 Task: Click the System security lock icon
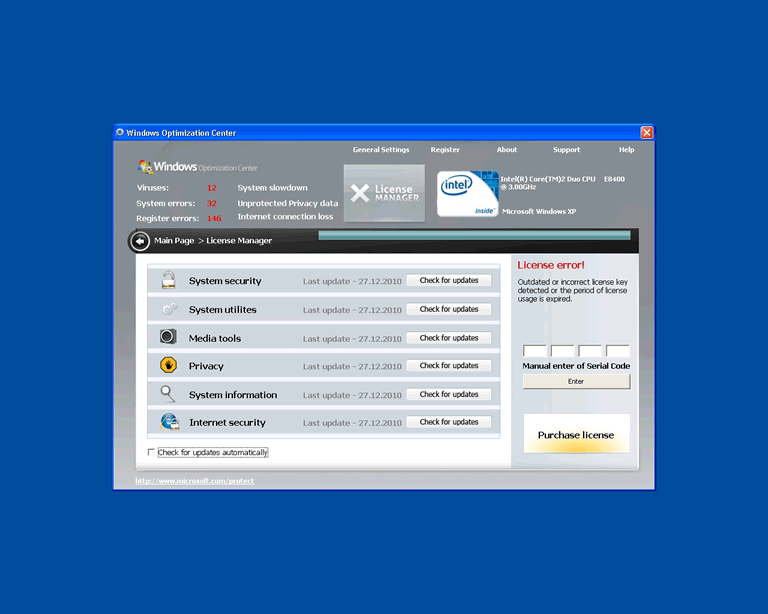point(169,281)
